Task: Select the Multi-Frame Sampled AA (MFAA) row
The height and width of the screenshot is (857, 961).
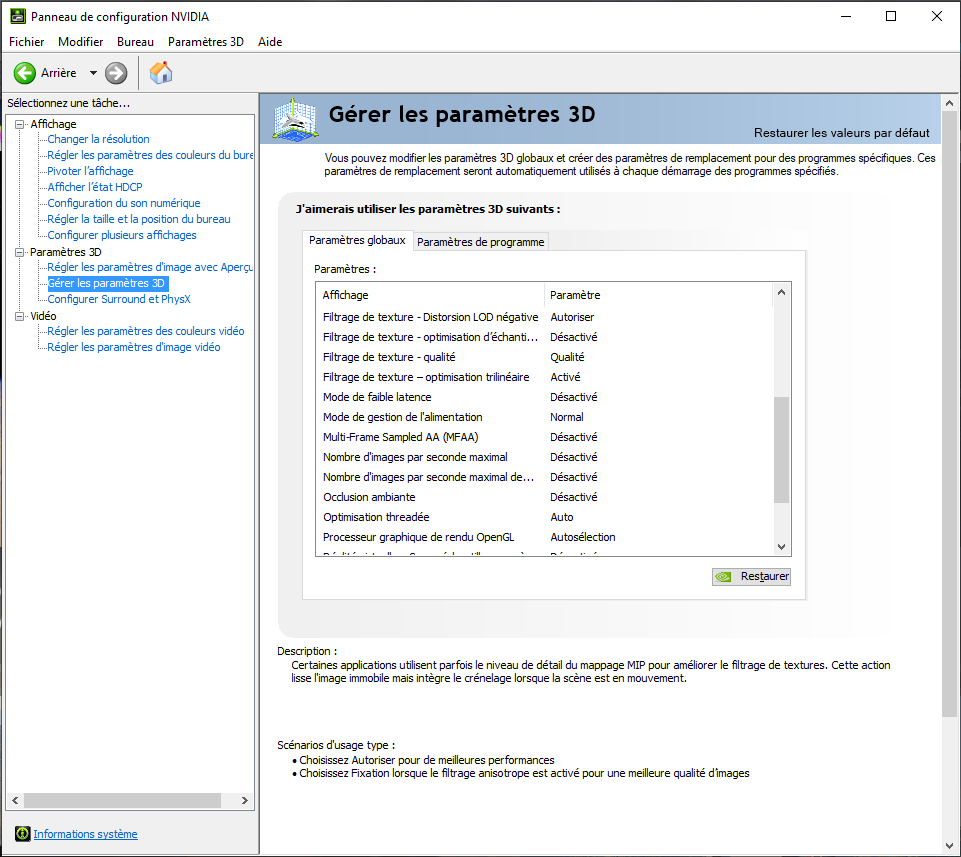Action: tap(545, 437)
